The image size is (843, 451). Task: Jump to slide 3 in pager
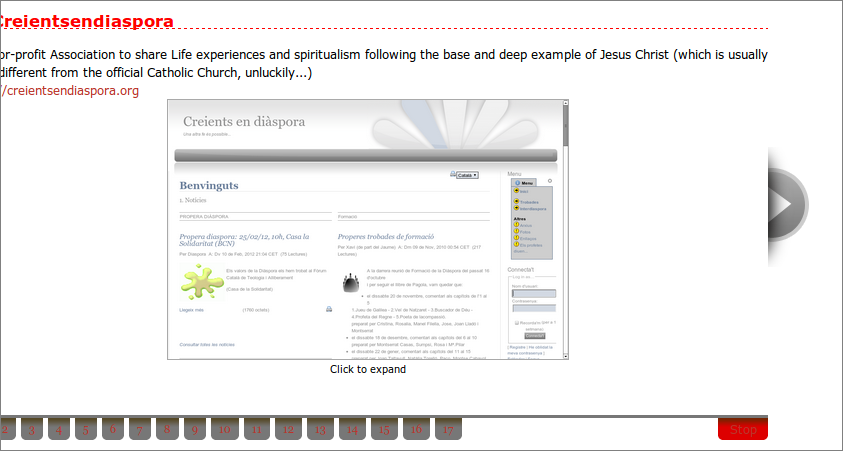coord(32,430)
